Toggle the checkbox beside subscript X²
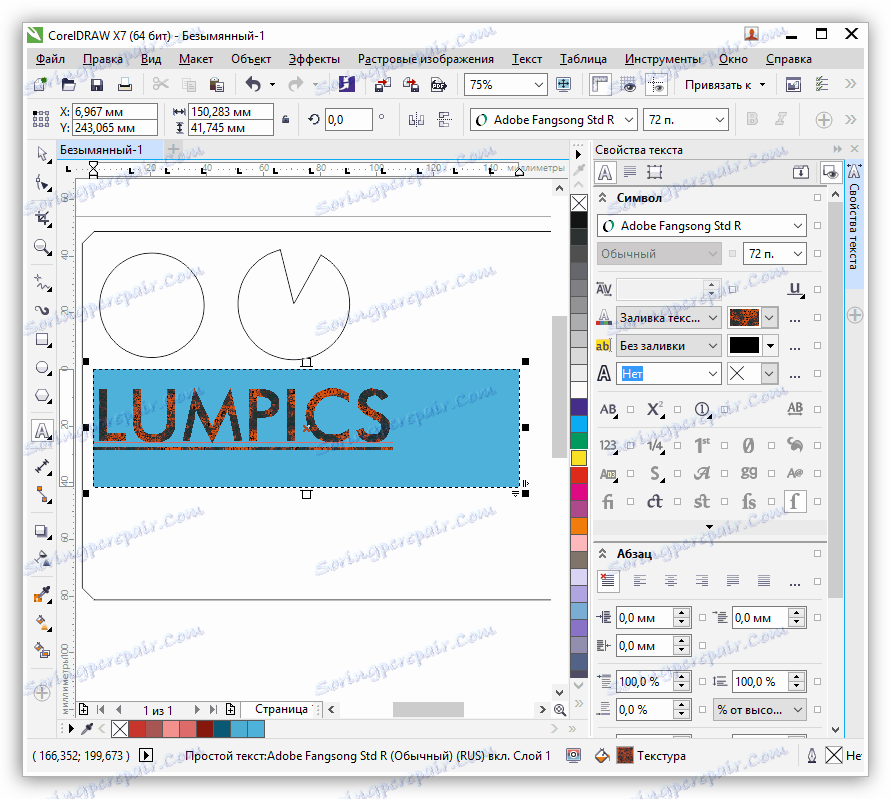Image resolution: width=891 pixels, height=799 pixels. [677, 409]
